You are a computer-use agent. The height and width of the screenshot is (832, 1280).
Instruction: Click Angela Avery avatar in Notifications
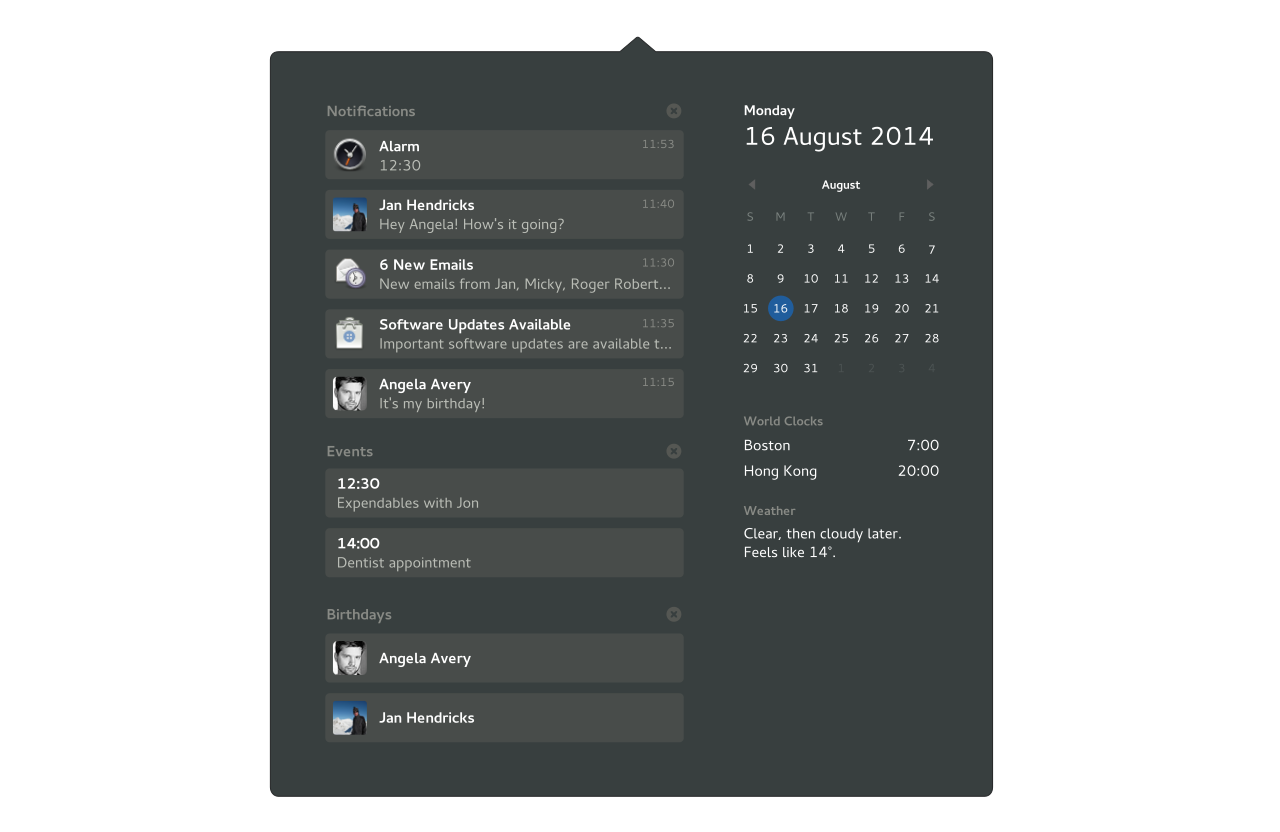pyautogui.click(x=350, y=393)
